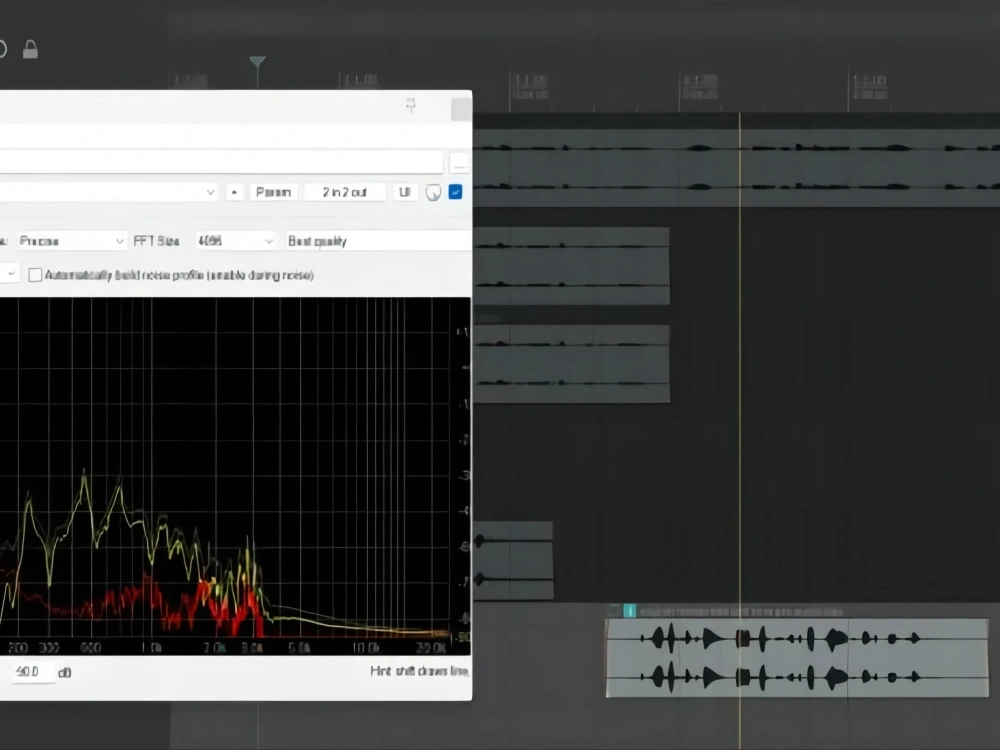Open the Precise mode dropdown

coord(71,241)
